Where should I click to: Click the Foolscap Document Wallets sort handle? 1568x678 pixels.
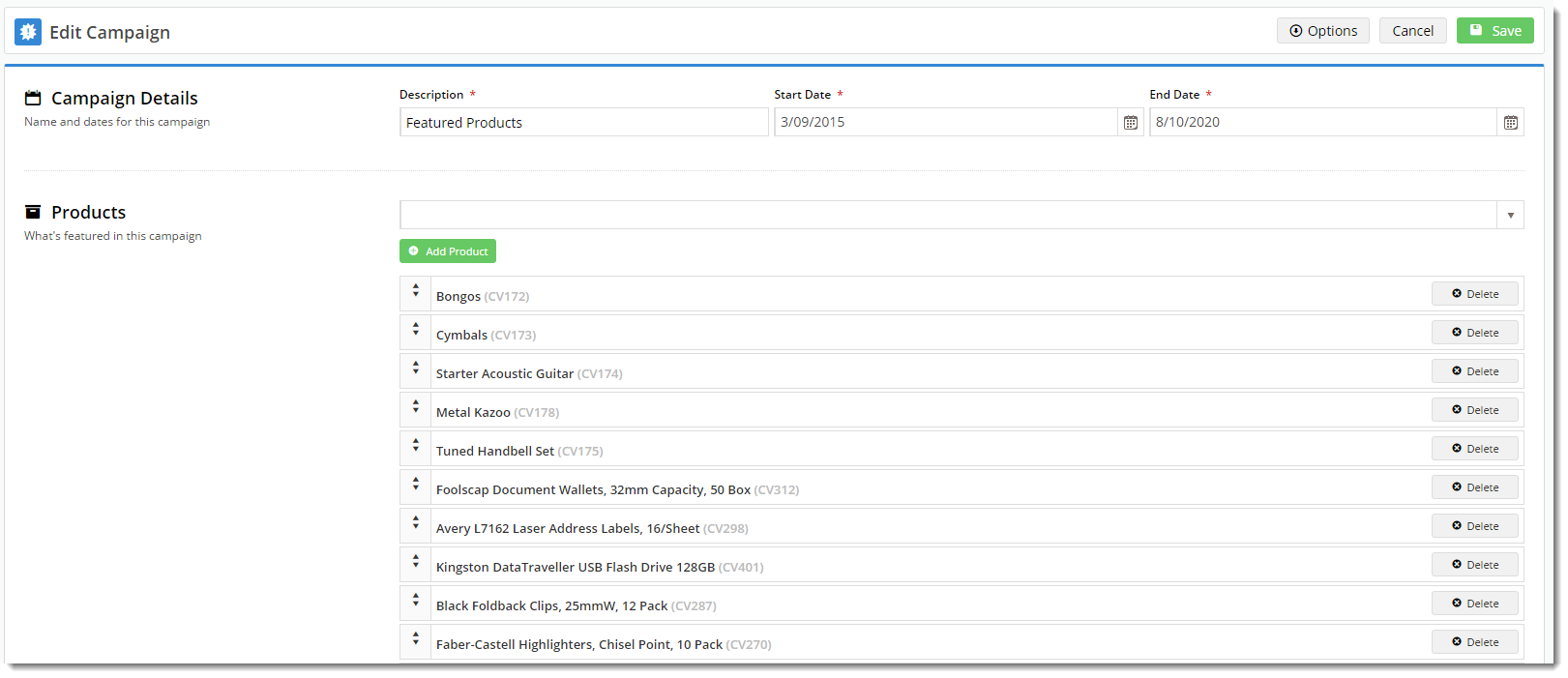point(416,483)
